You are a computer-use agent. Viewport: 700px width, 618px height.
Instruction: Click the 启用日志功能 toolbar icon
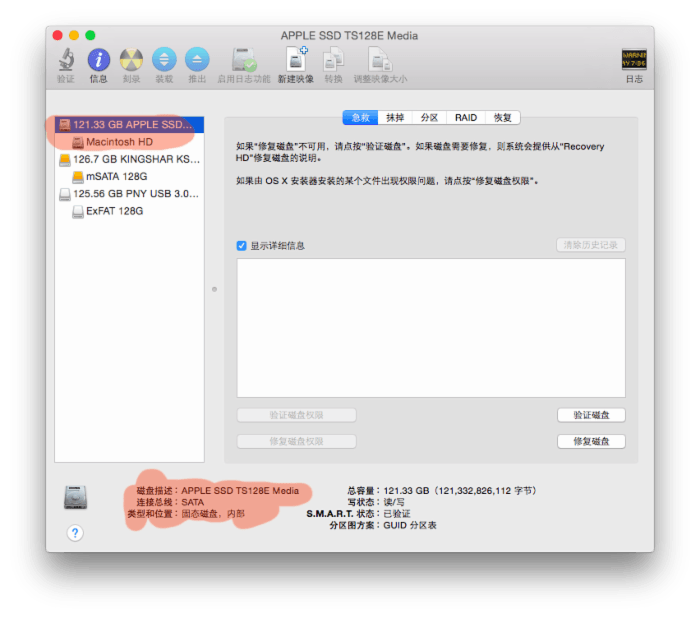[x=244, y=60]
